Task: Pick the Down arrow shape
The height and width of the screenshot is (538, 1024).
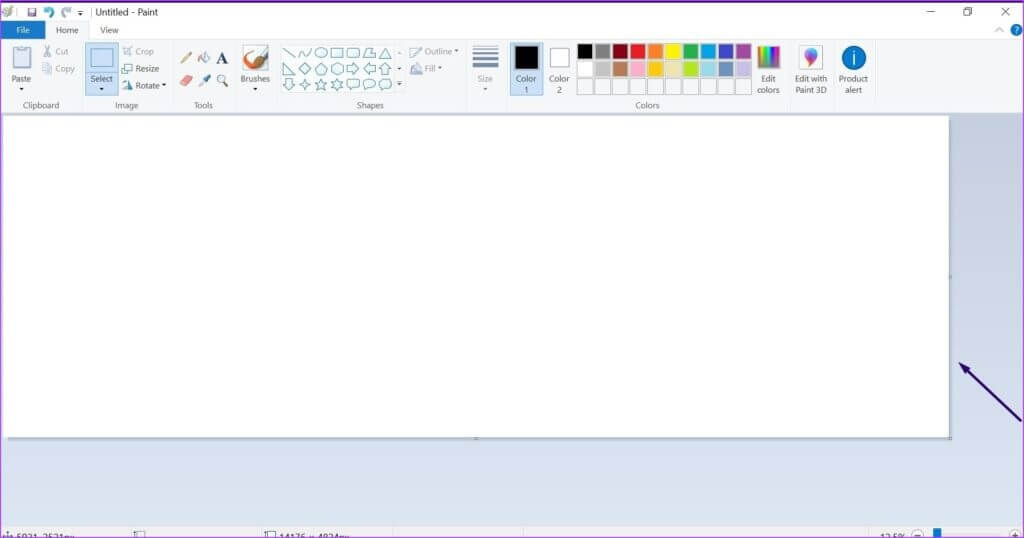Action: 289,84
